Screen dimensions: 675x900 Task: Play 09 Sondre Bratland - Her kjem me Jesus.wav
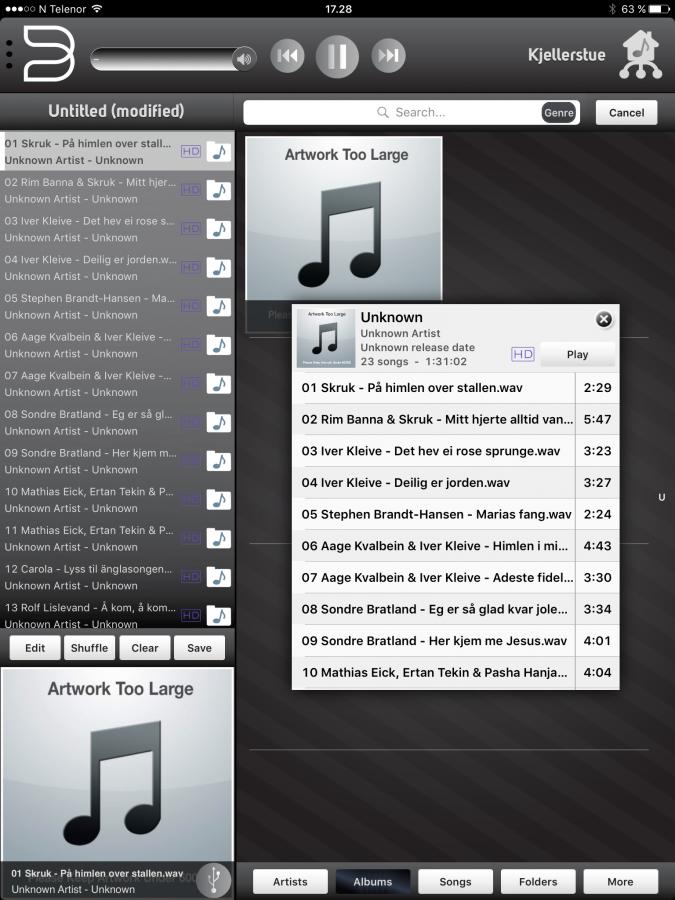tap(456, 641)
